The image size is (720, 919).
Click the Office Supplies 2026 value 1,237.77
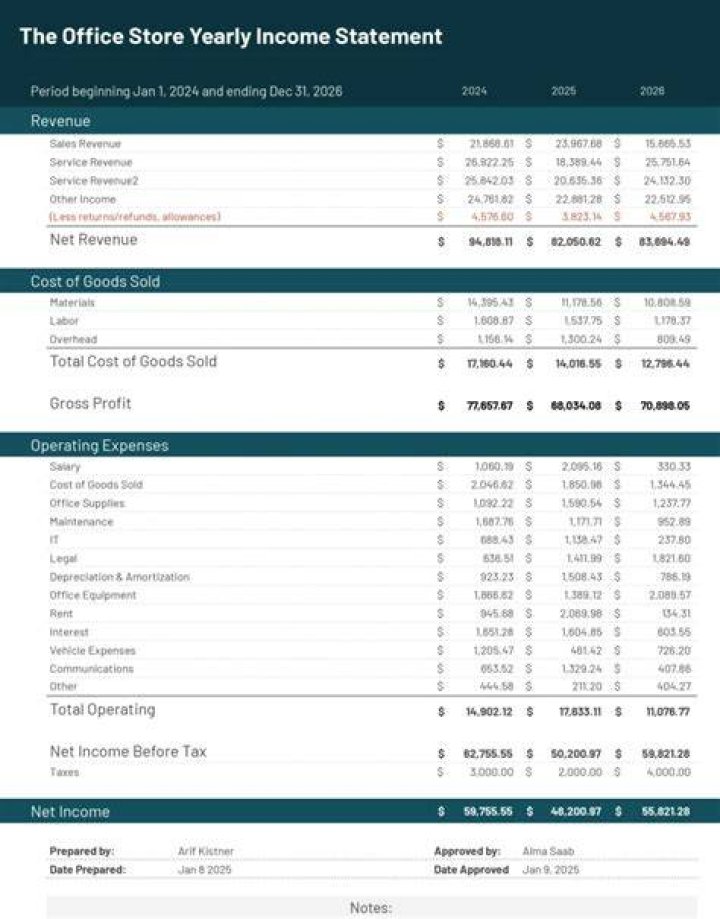671,503
